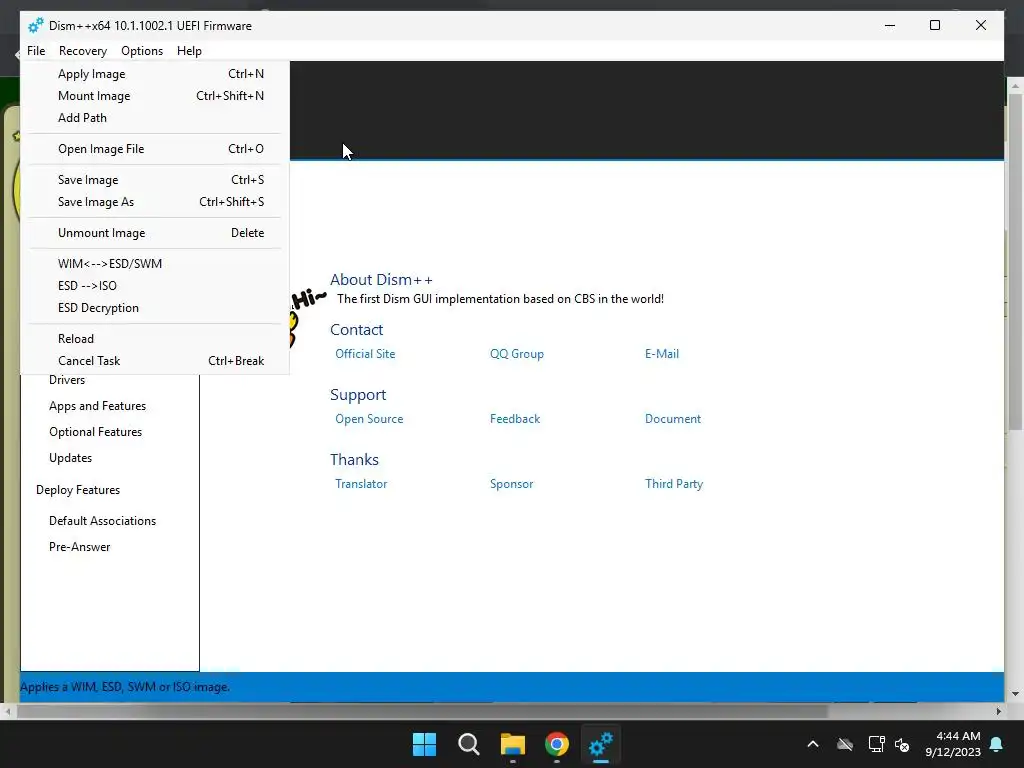The image size is (1024, 768).
Task: Open the notifications bell icon
Action: 997,744
